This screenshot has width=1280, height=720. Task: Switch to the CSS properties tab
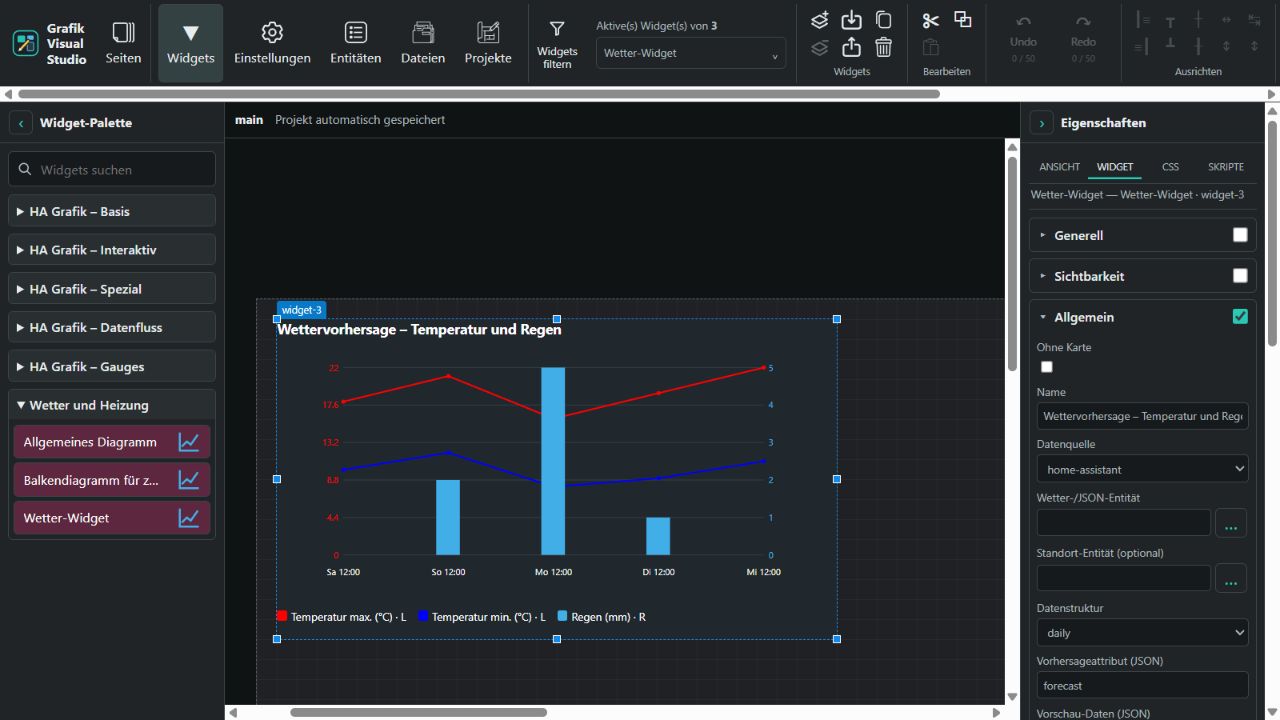[x=1170, y=167]
